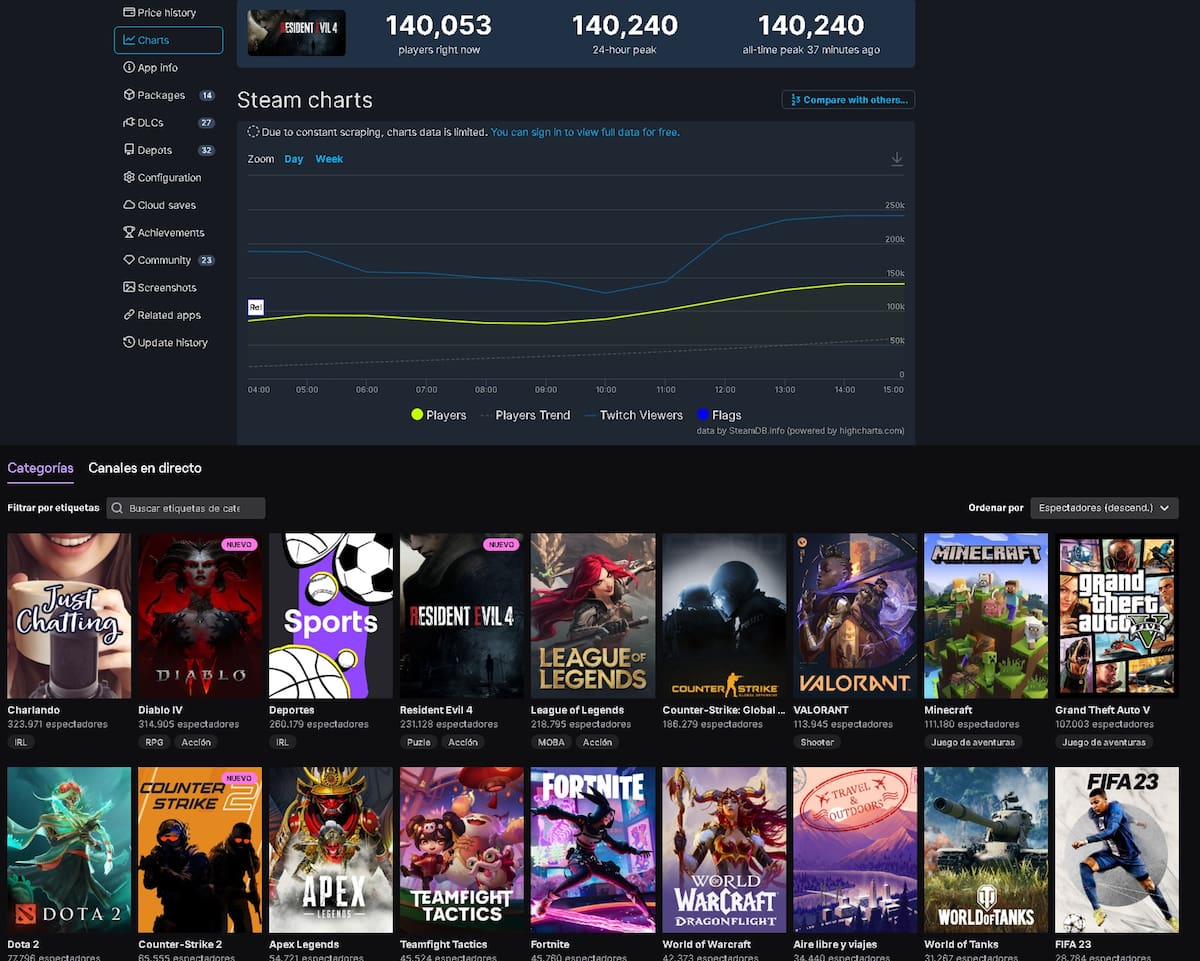Open the World of Tanks cover
This screenshot has width=1200, height=961.
tap(986, 850)
